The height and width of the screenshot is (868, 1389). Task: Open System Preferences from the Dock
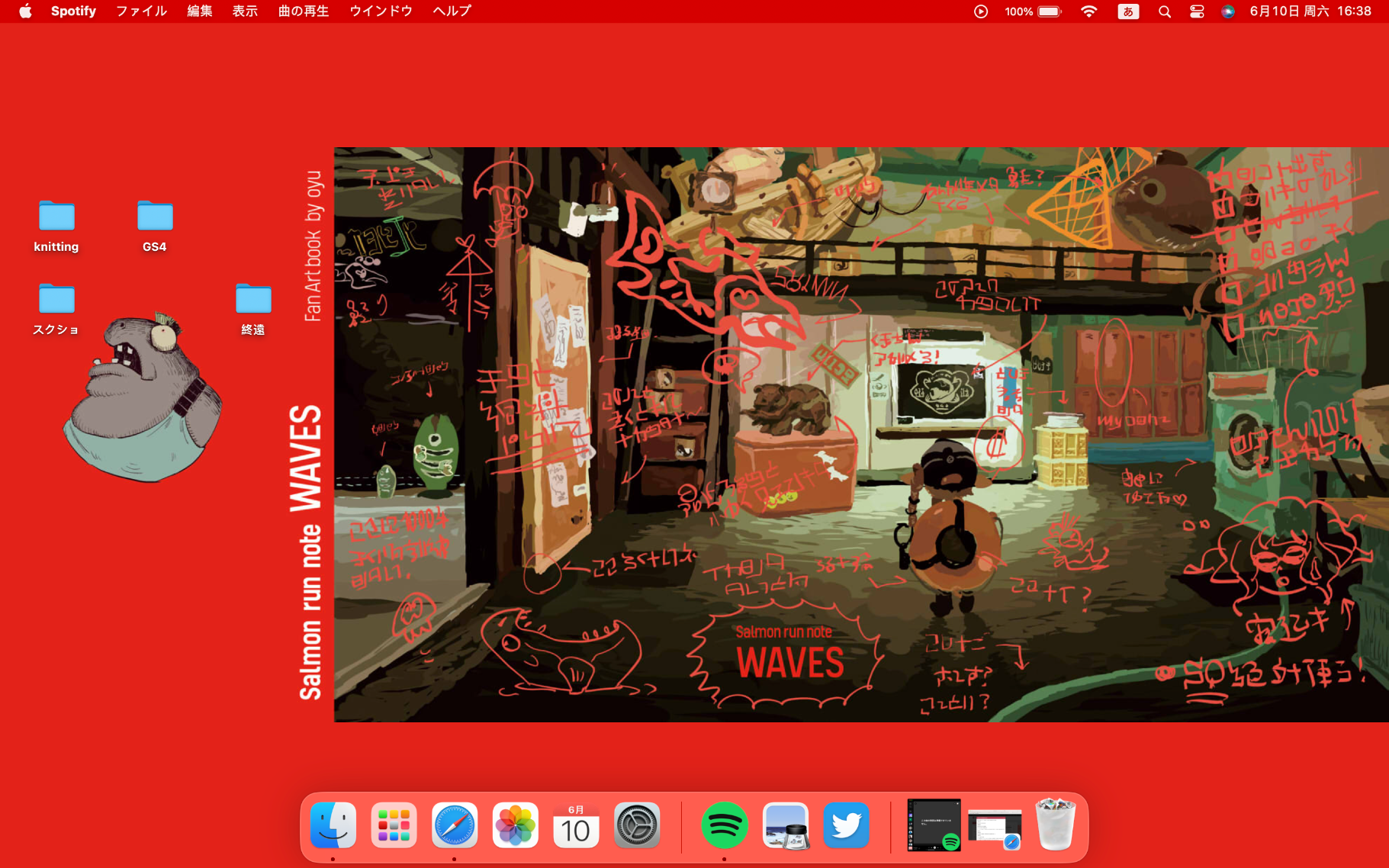[x=637, y=825]
